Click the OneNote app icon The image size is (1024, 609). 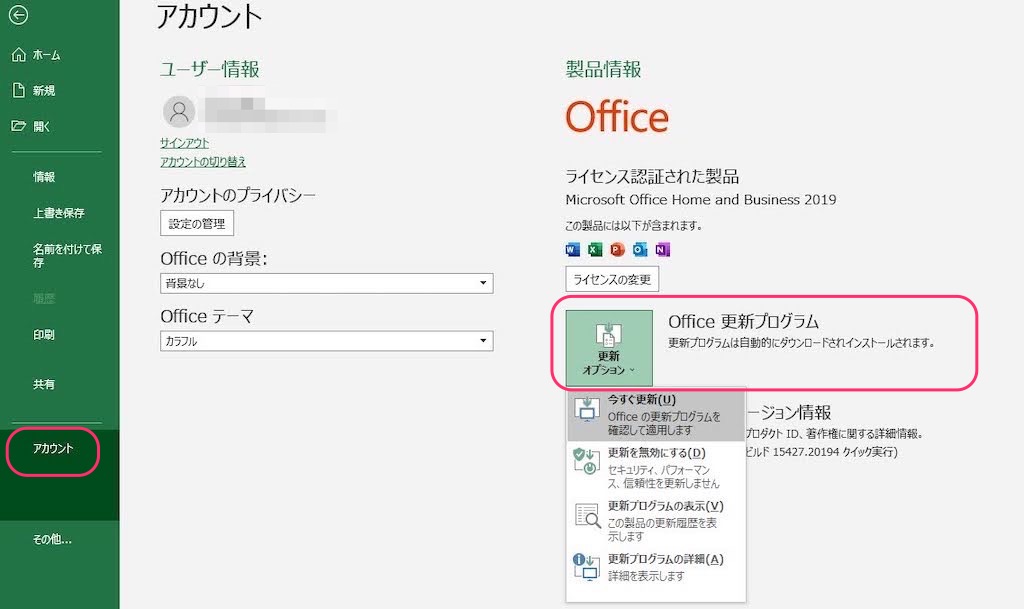pyautogui.click(x=662, y=249)
